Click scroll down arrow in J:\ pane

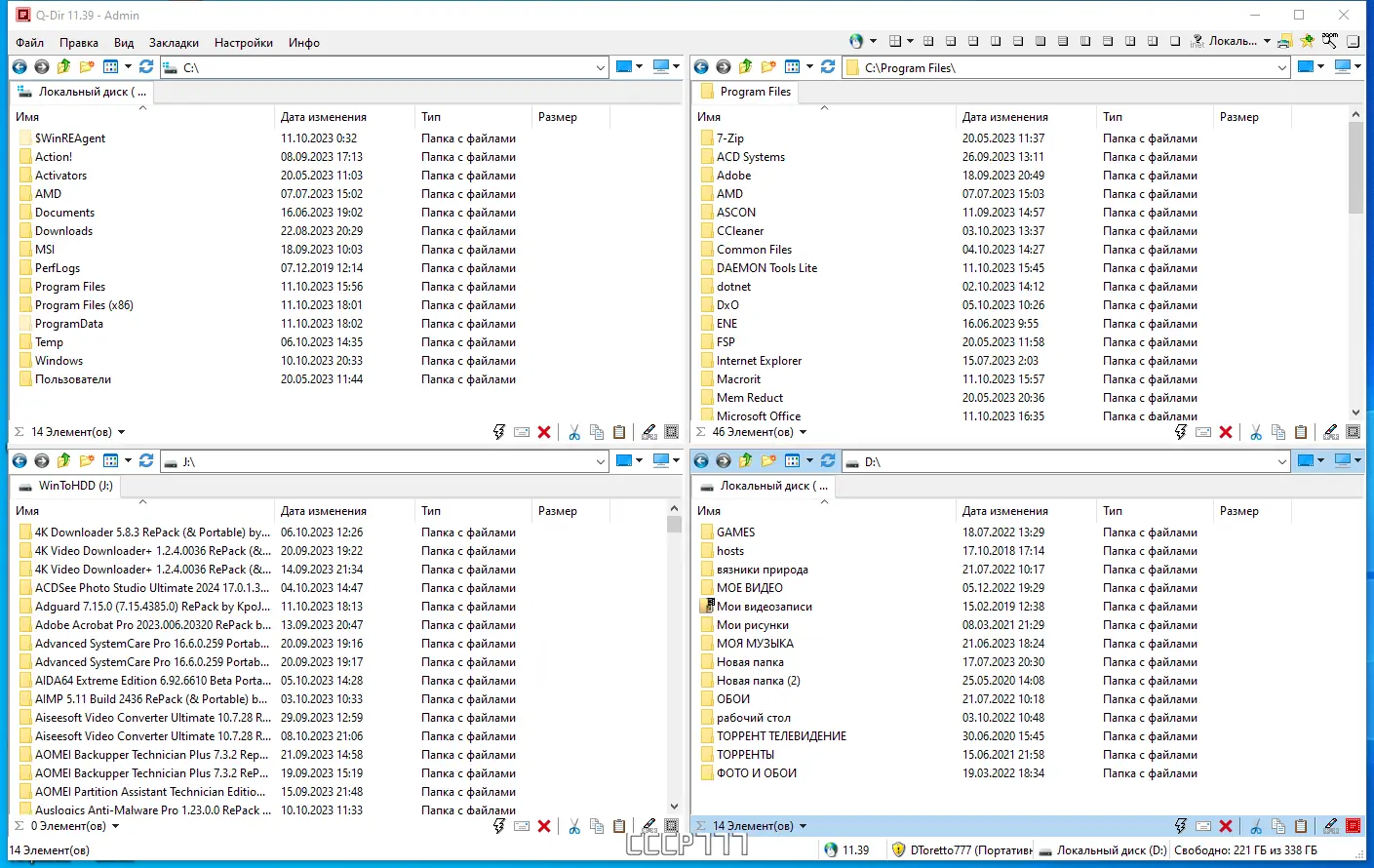(x=674, y=807)
